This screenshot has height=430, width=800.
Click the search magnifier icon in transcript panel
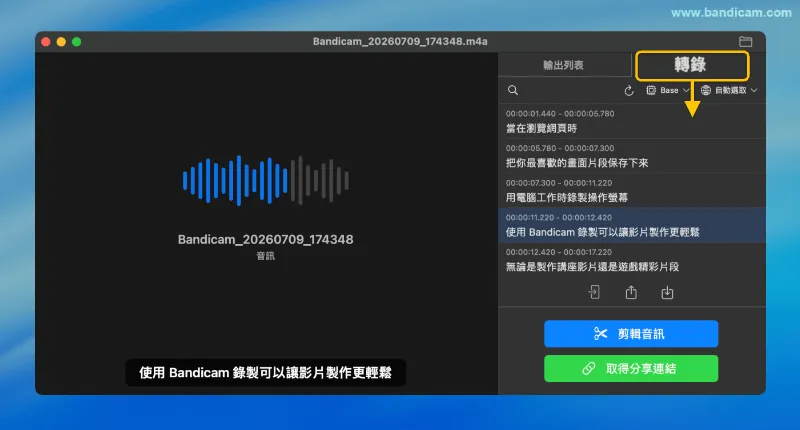(513, 90)
